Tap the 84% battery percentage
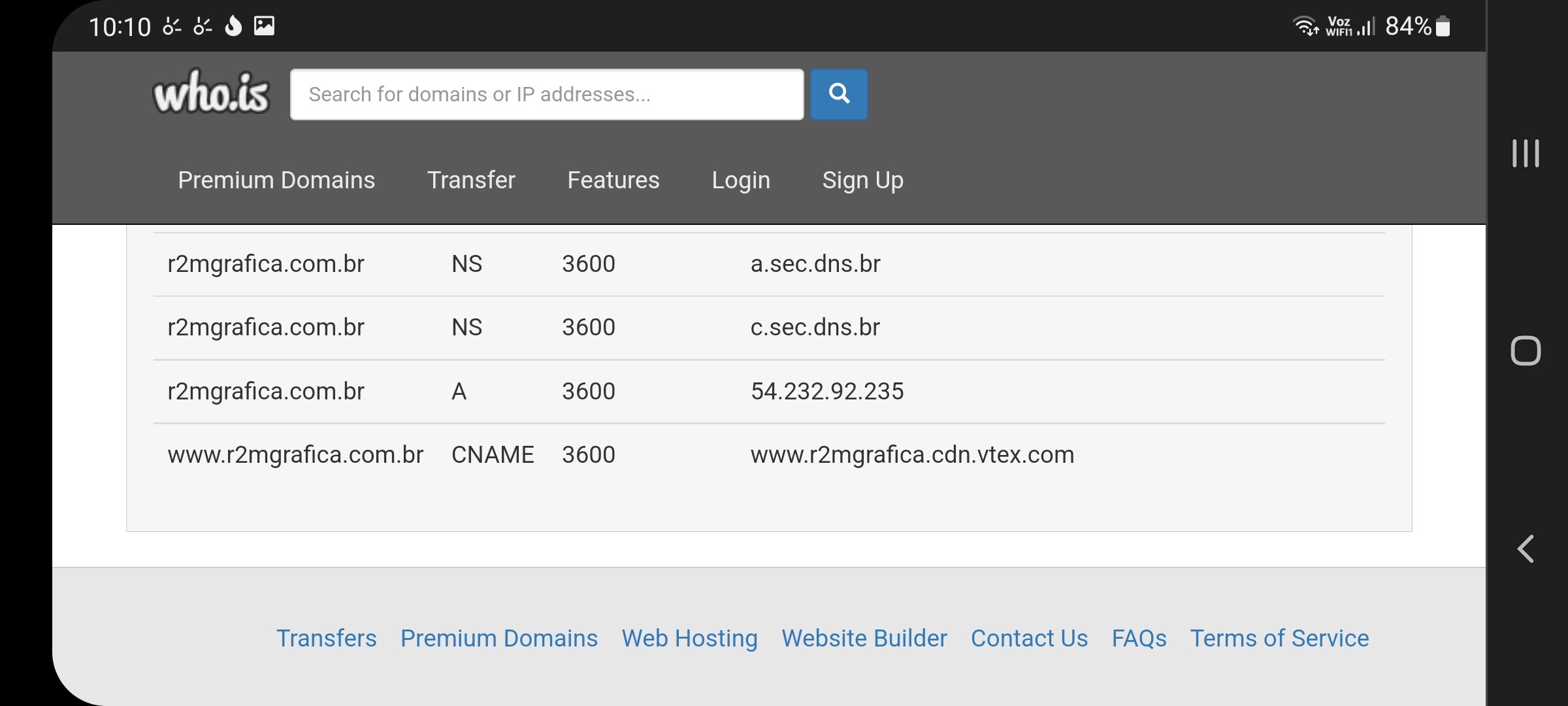The image size is (1568, 706). [x=1408, y=26]
